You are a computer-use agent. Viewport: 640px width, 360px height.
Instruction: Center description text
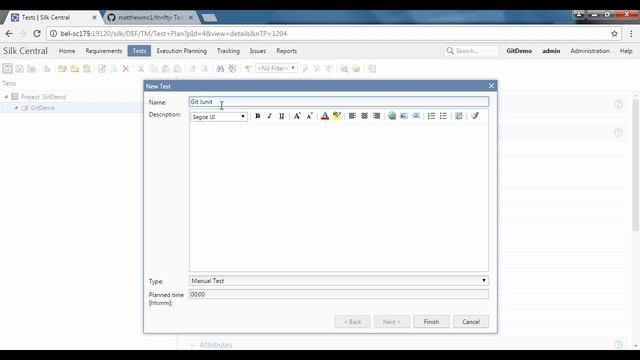click(x=364, y=116)
